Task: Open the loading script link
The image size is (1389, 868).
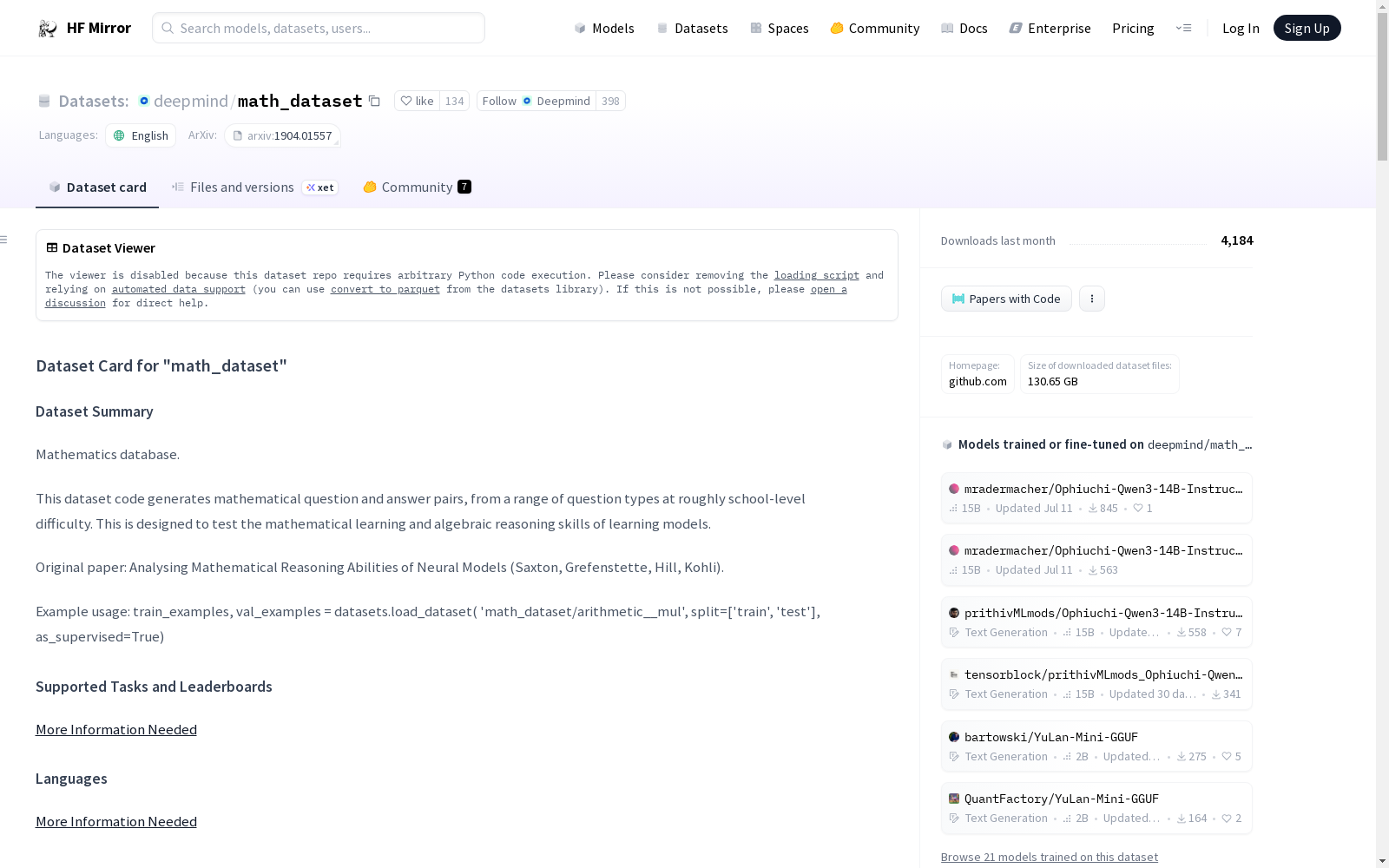Action: (817, 275)
